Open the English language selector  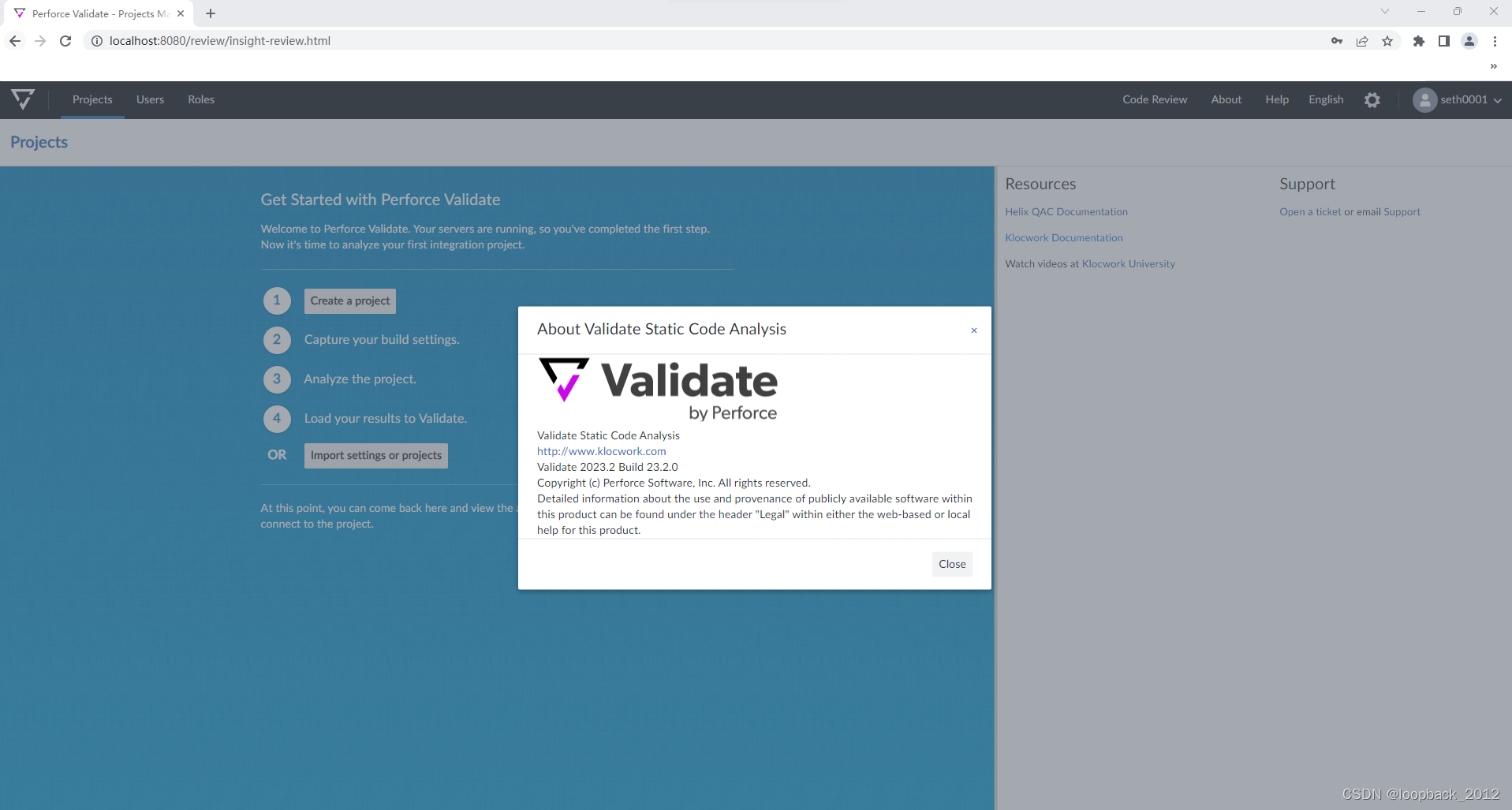(x=1326, y=99)
